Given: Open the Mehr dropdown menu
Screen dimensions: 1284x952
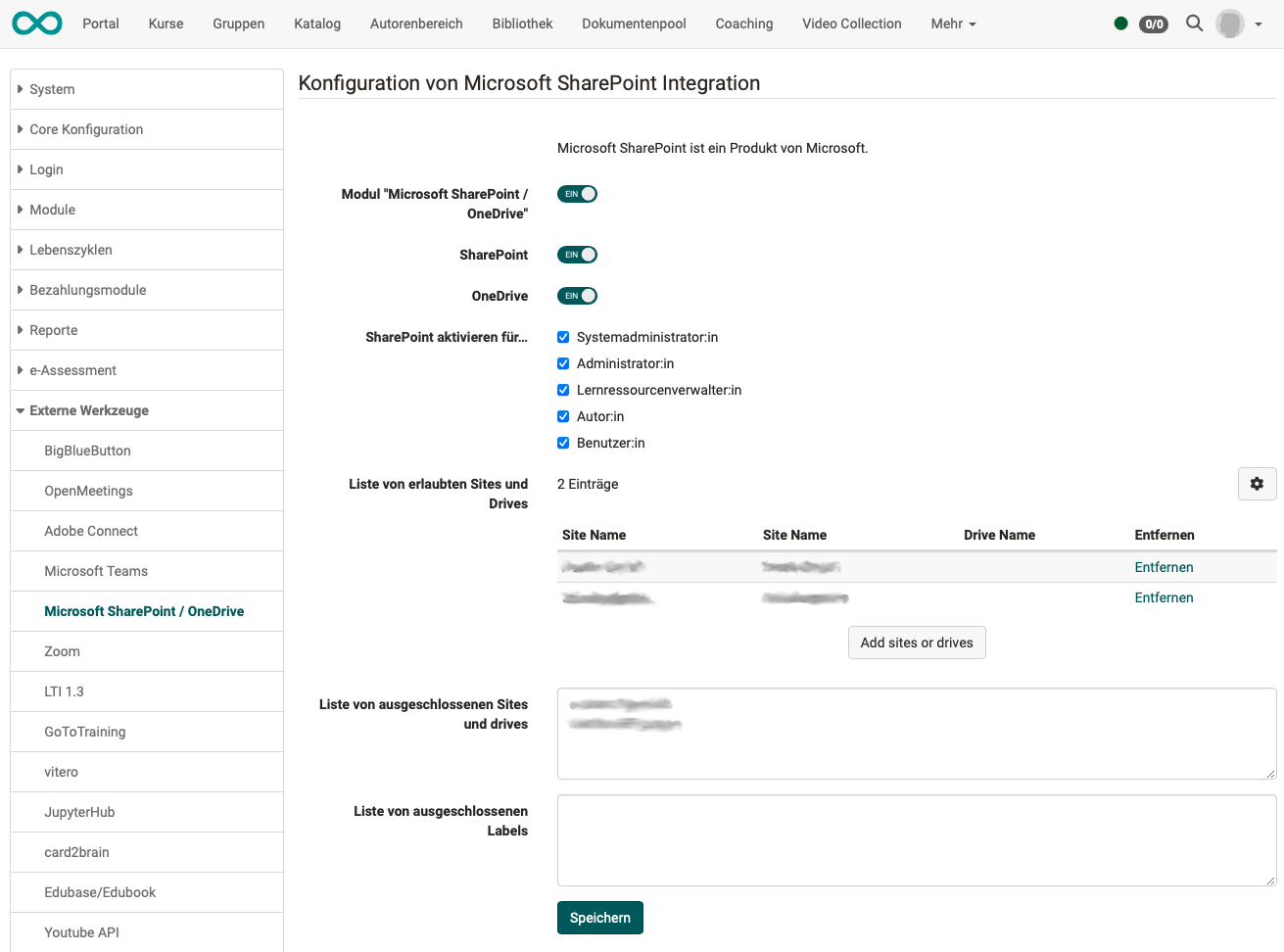Looking at the screenshot, I should pyautogui.click(x=952, y=23).
